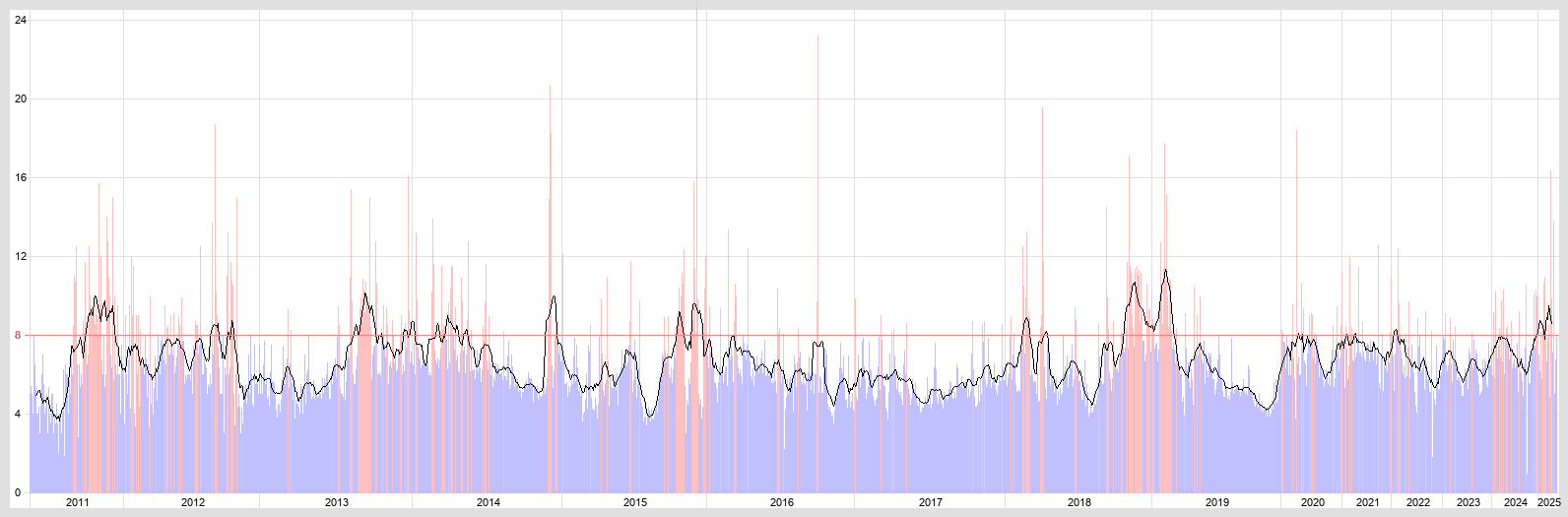
Task: Click the 2017 year label
Action: tap(931, 502)
